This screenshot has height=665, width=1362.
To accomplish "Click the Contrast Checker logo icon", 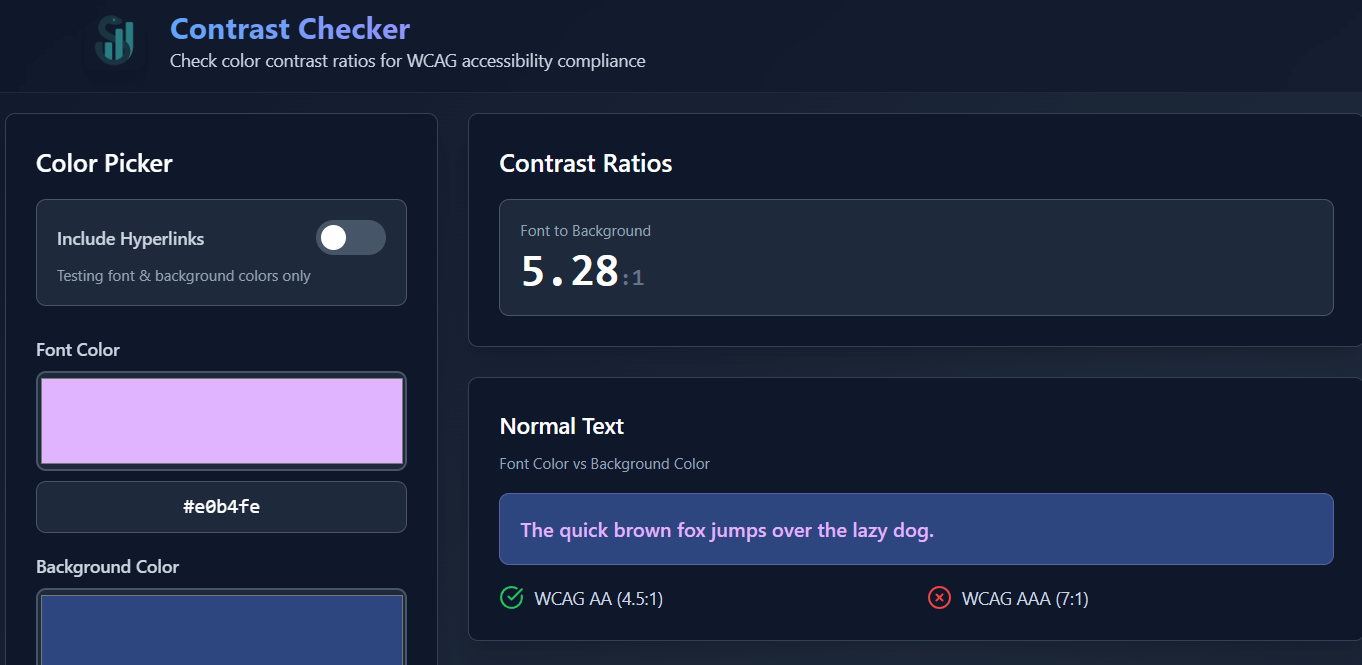I will click(114, 42).
